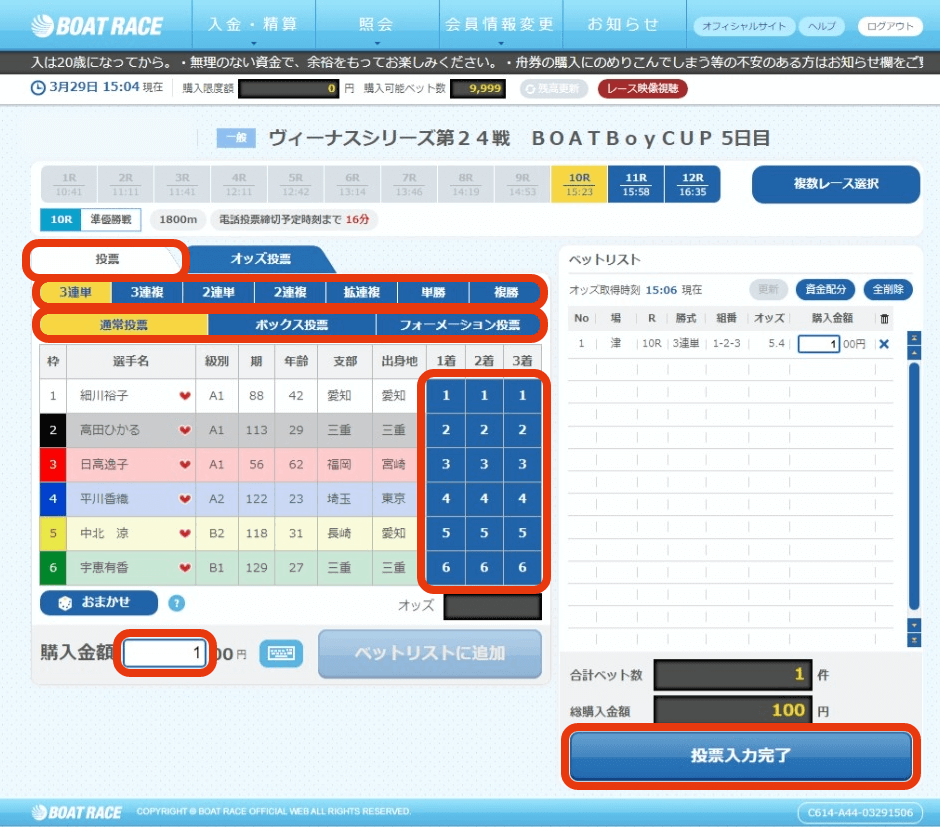Jump to bottom of bet list using double-arrow
940x827 pixels.
pos(914,640)
